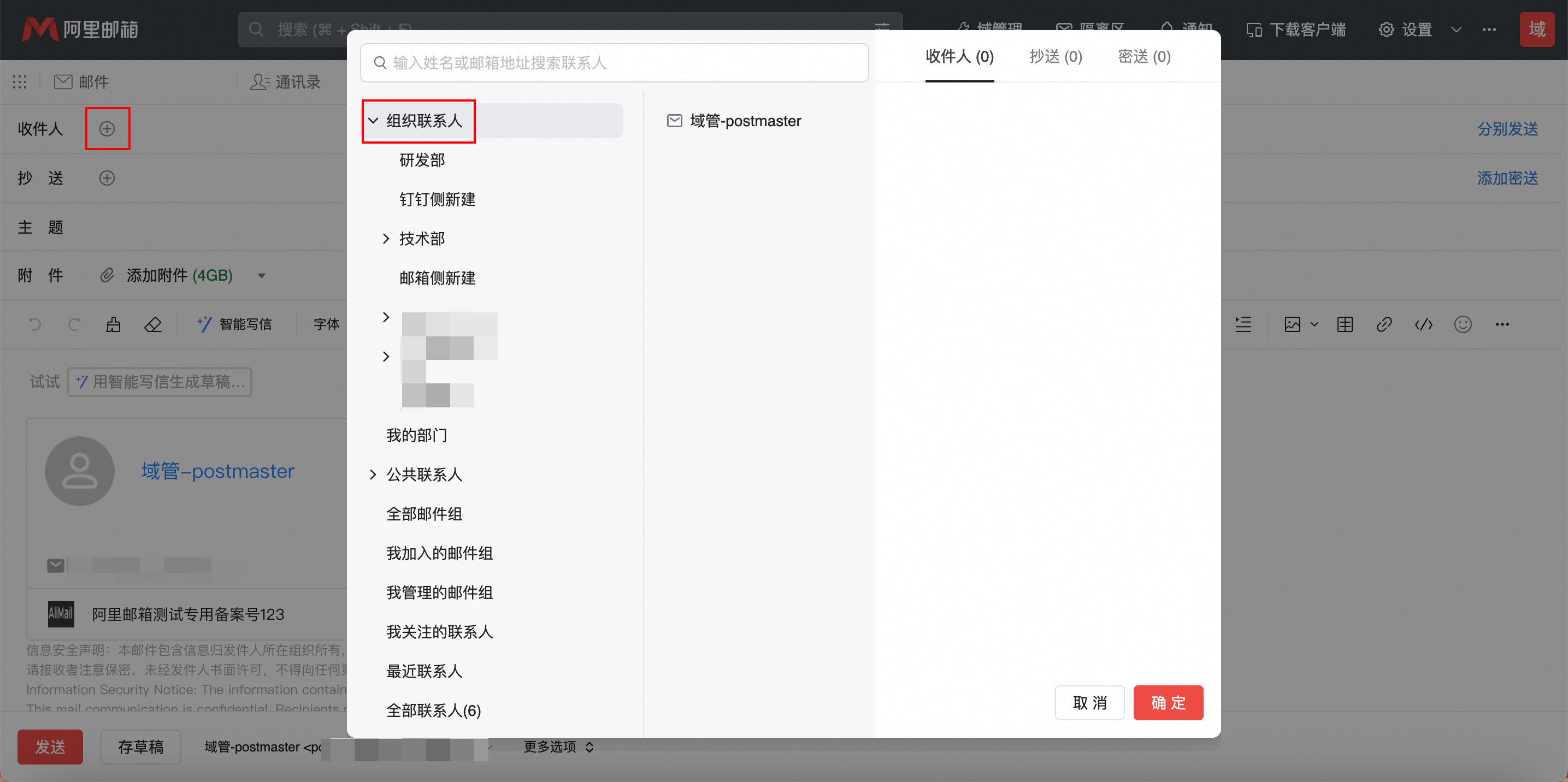Collapse the 组织联系人 tree node
Image resolution: width=1568 pixels, height=782 pixels.
[373, 121]
